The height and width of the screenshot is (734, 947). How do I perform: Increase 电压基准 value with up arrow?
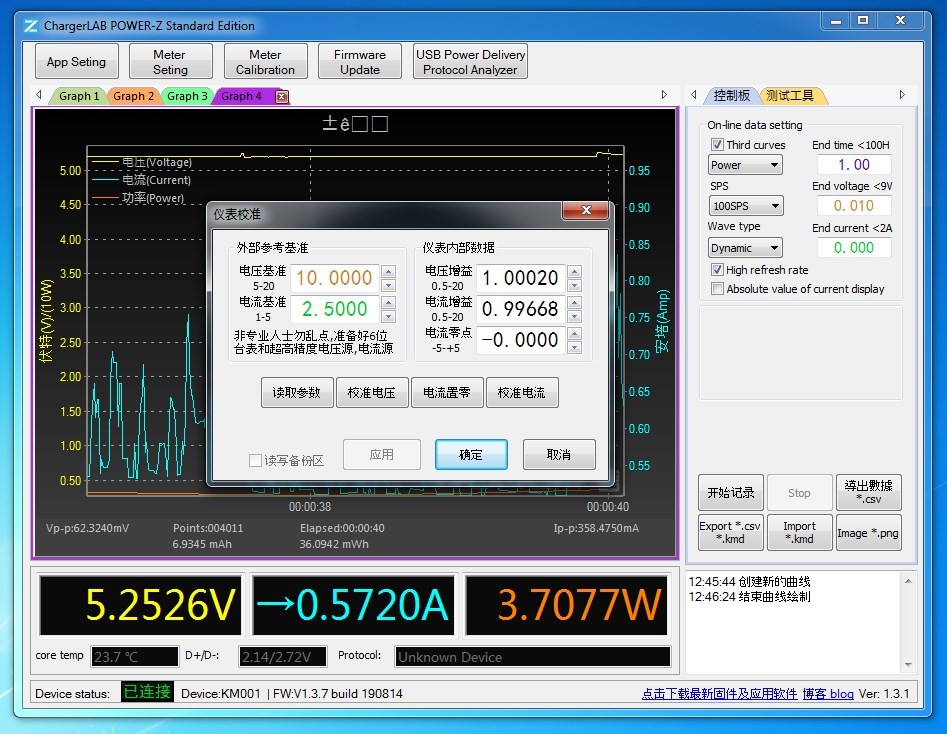388,271
